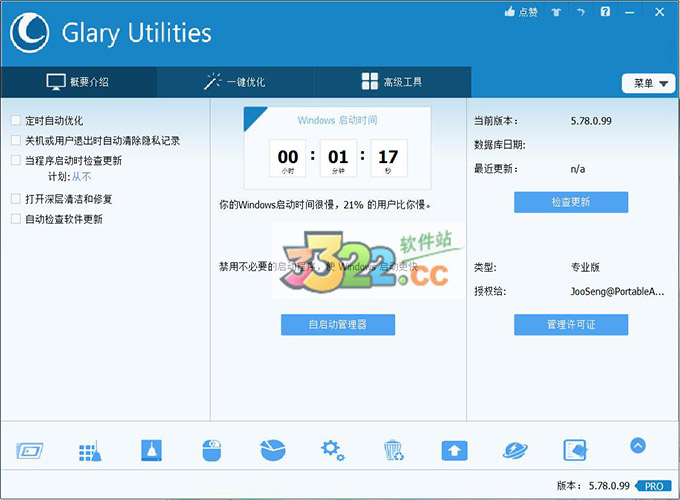Click the JooSeng@PortableA... licensee text
680x500 pixels.
(617, 291)
